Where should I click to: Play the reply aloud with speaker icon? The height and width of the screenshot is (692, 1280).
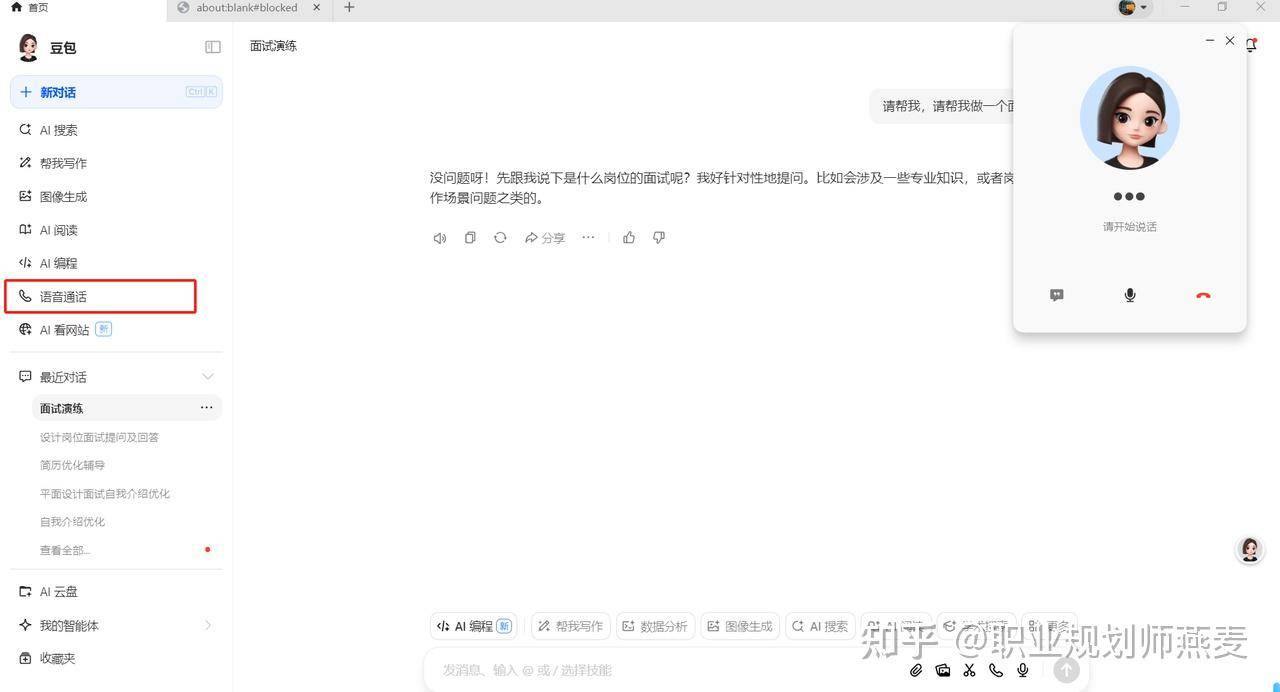point(439,238)
